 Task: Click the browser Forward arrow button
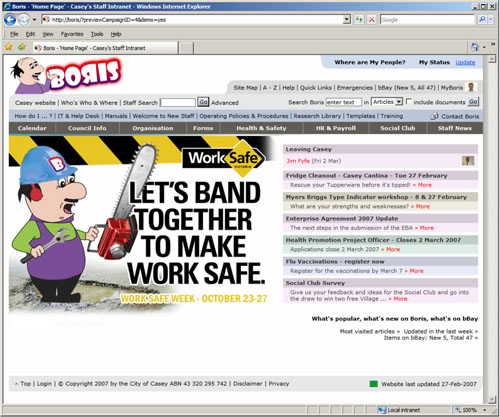[24, 20]
